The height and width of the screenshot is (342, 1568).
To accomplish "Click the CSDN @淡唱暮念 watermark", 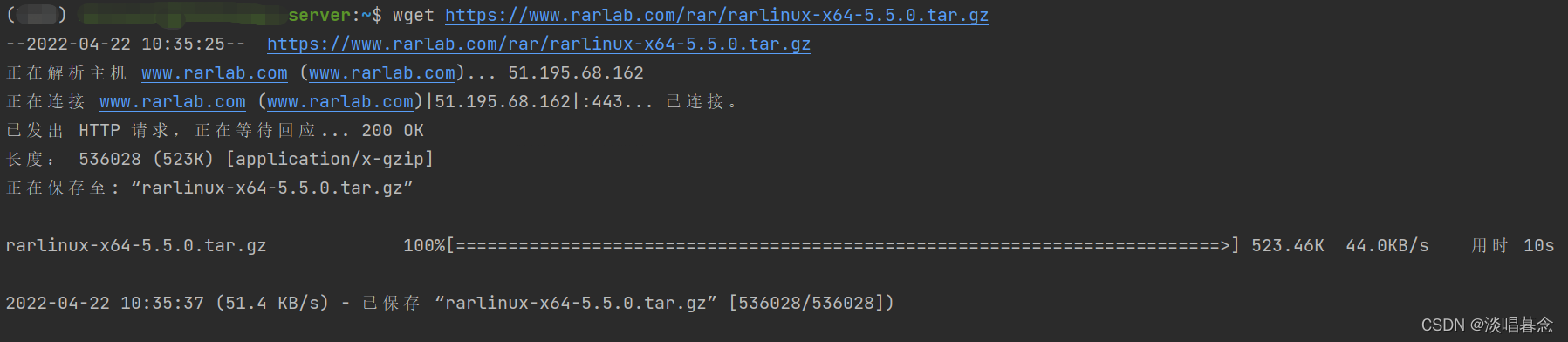I will coord(1487,325).
